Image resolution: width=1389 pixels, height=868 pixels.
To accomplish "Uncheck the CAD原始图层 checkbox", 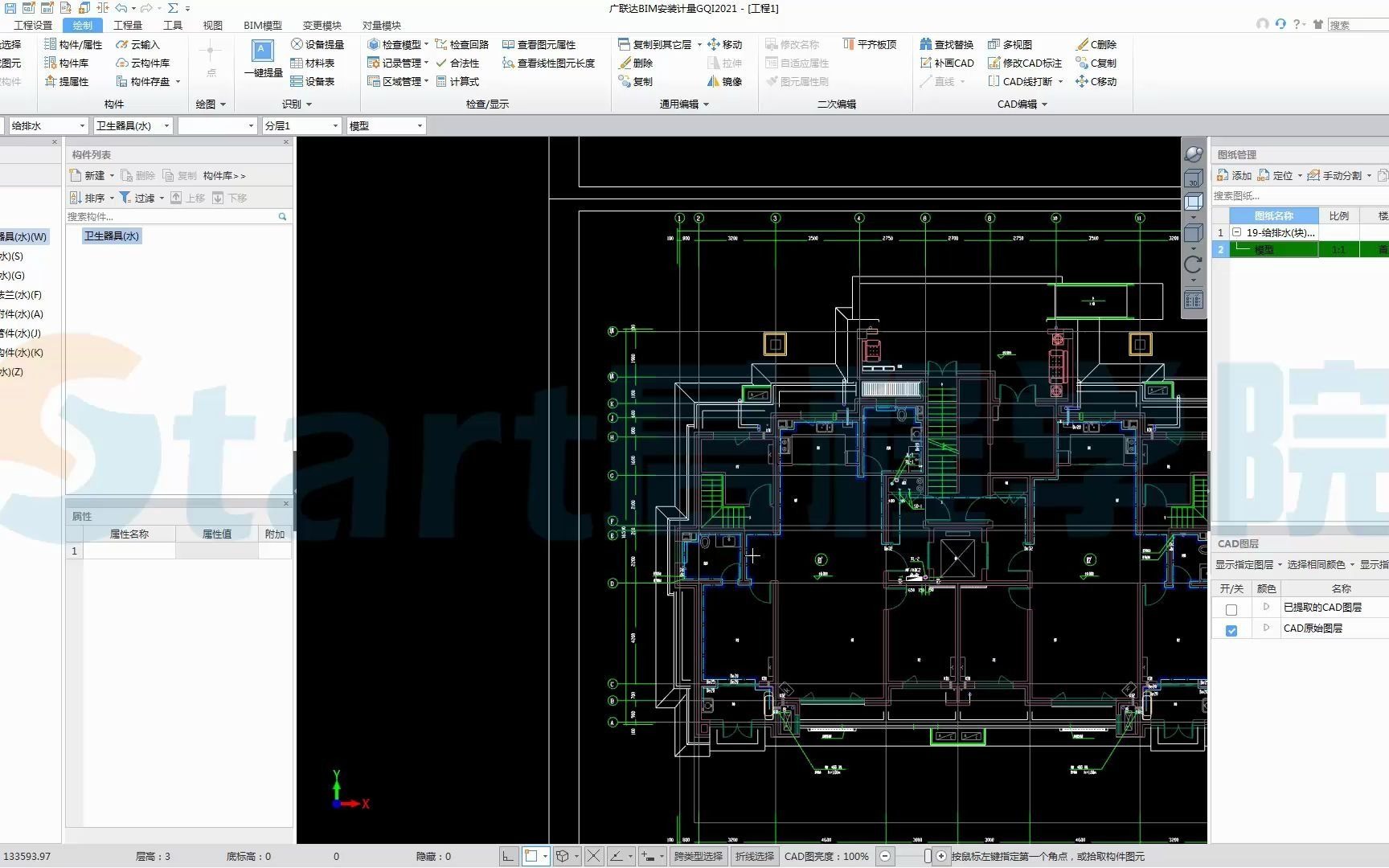I will [1231, 631].
